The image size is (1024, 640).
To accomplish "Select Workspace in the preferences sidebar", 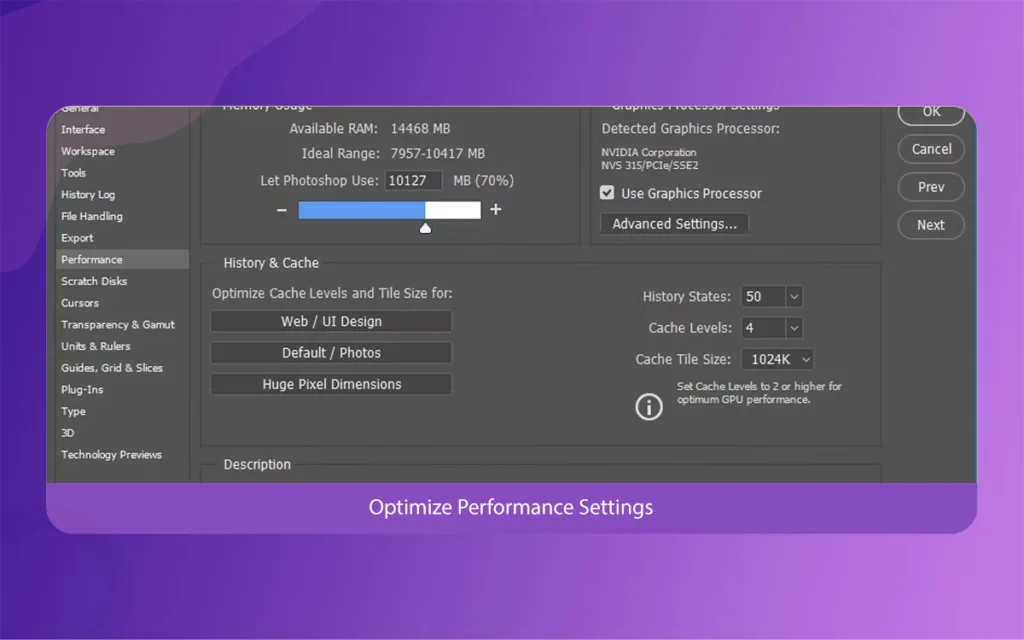I will point(88,151).
